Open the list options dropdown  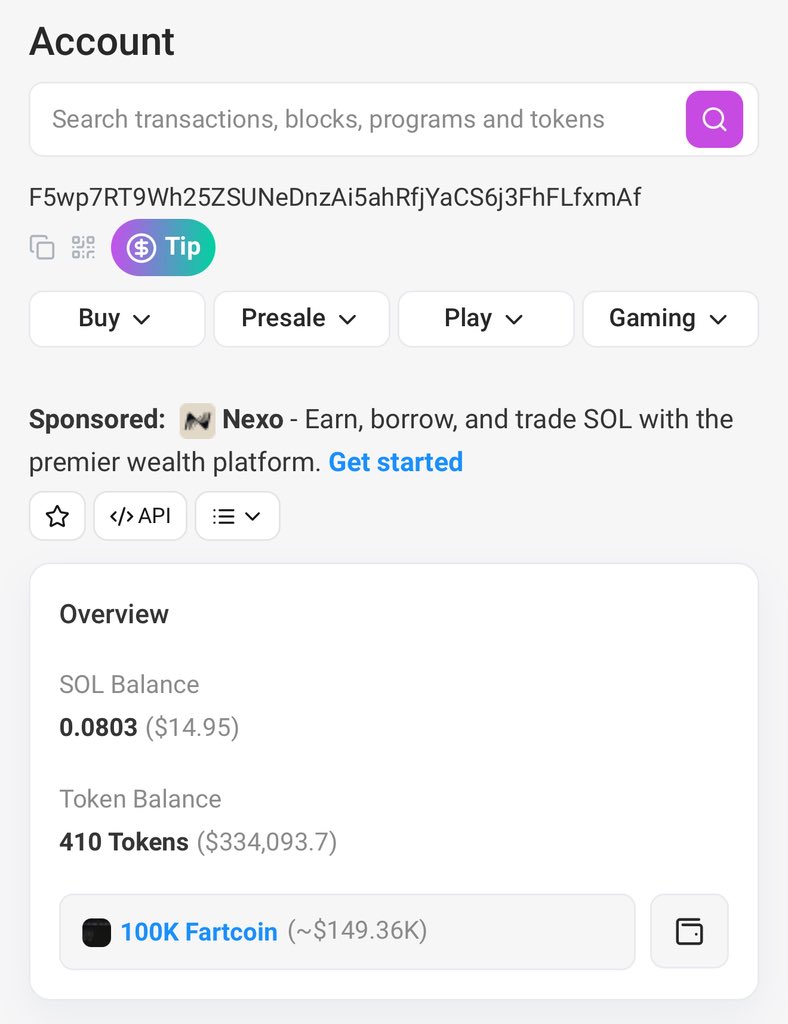point(238,516)
